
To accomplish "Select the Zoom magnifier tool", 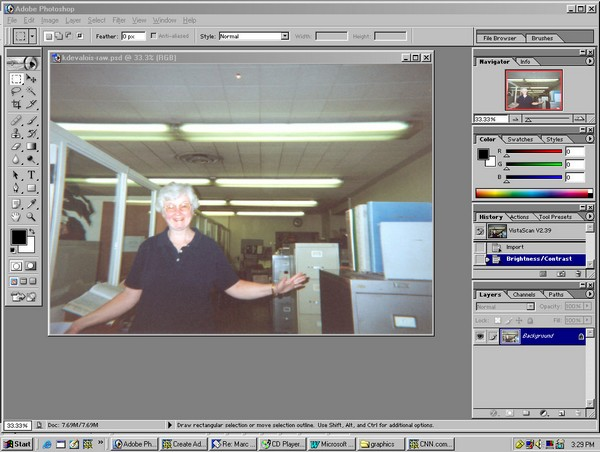I will 31,217.
